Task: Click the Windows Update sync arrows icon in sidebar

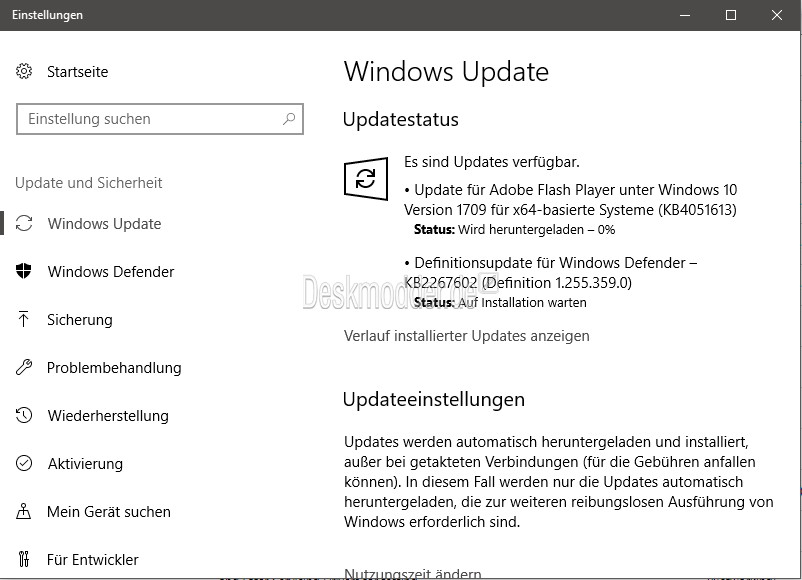Action: click(24, 224)
